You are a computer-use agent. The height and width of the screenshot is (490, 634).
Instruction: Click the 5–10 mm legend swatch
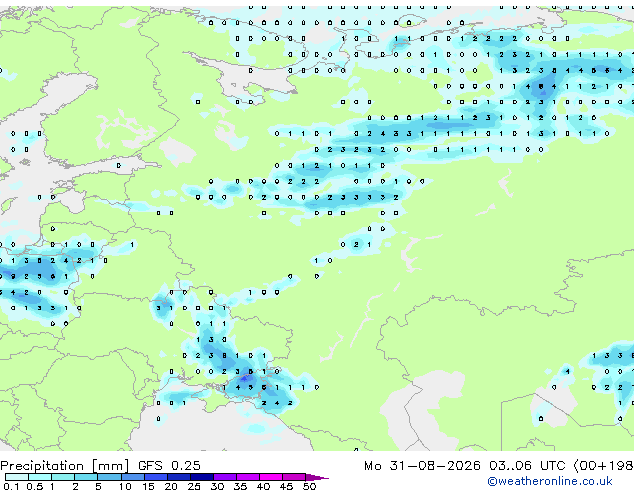pyautogui.click(x=109, y=477)
